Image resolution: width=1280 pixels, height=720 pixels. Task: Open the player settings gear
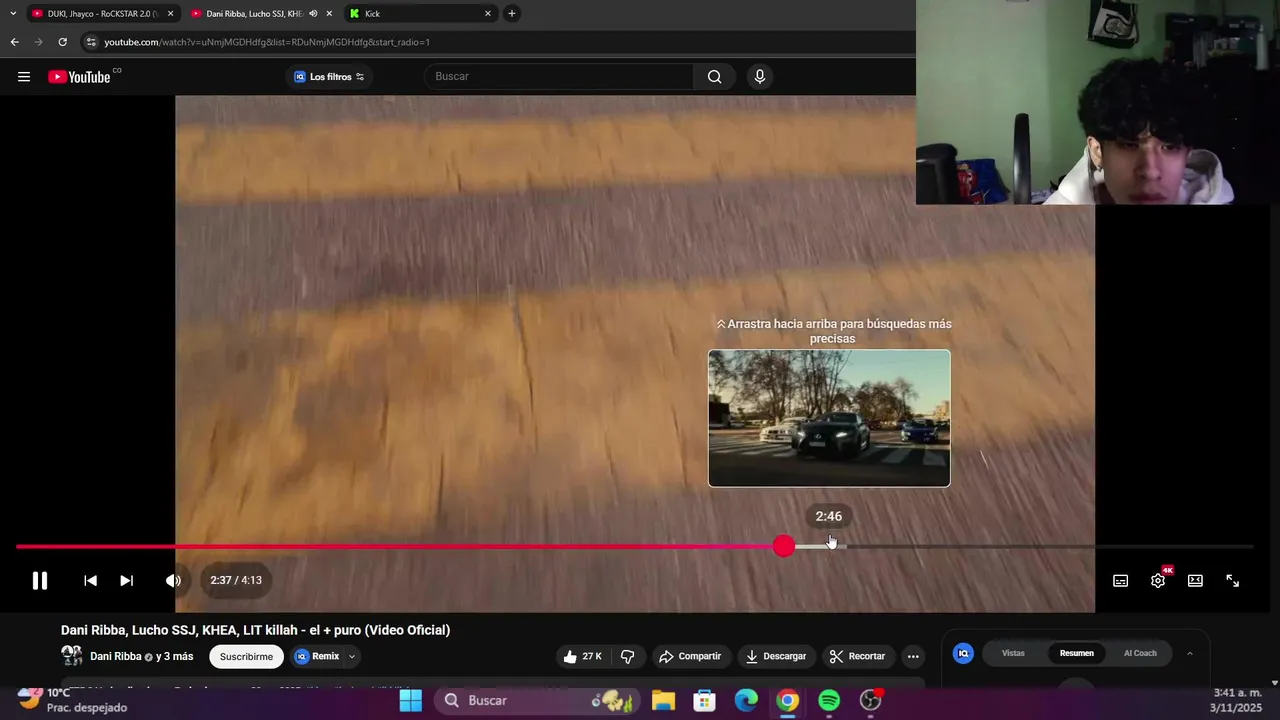1158,580
